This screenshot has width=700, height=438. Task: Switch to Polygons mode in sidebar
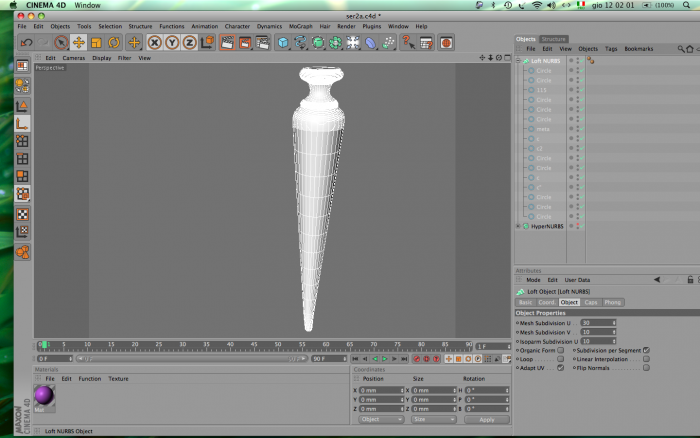[22, 176]
